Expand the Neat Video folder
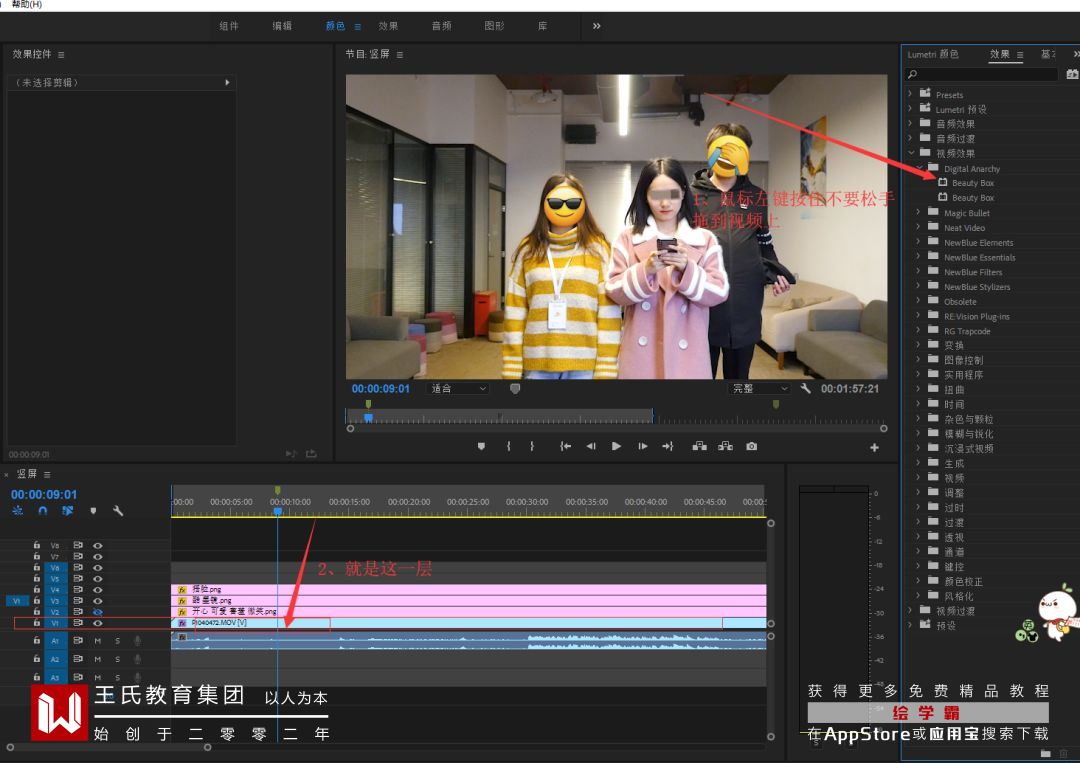Viewport: 1080px width, 763px height. (x=918, y=227)
